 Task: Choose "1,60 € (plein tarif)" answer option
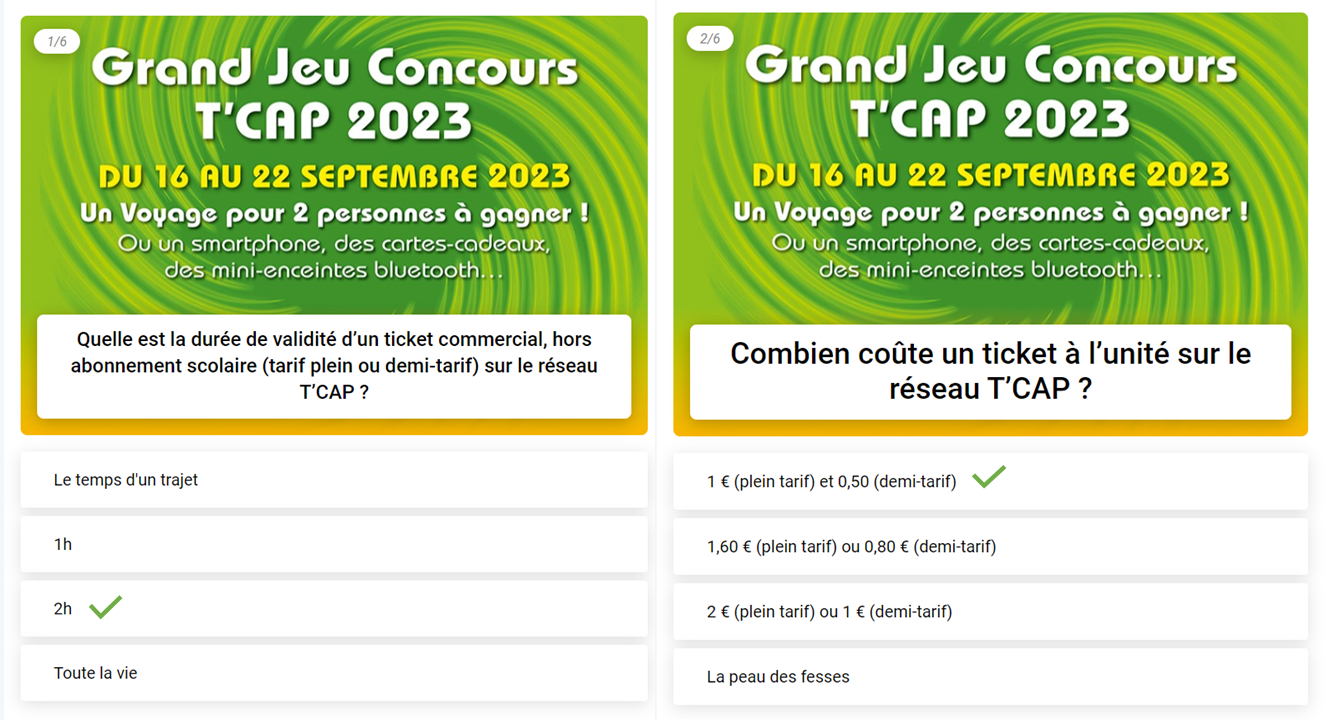pos(990,546)
